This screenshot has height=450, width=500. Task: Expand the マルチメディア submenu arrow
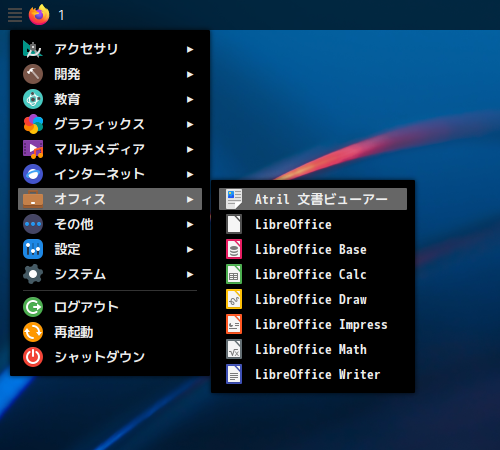coord(190,149)
